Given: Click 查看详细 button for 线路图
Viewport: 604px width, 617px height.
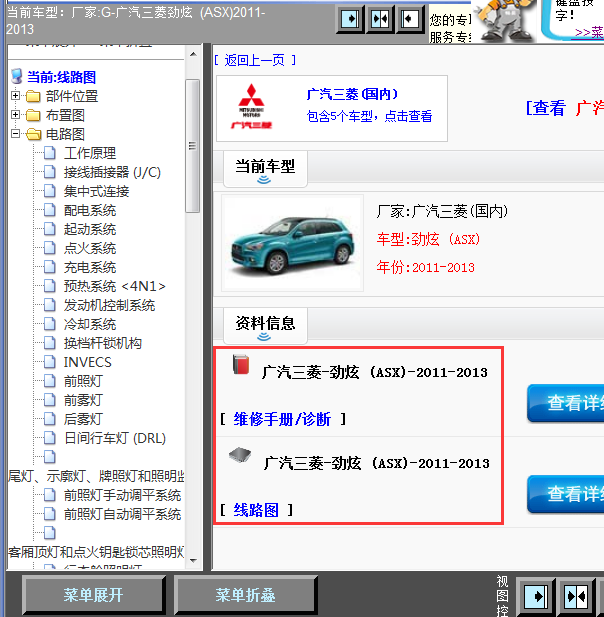Looking at the screenshot, I should coord(565,493).
